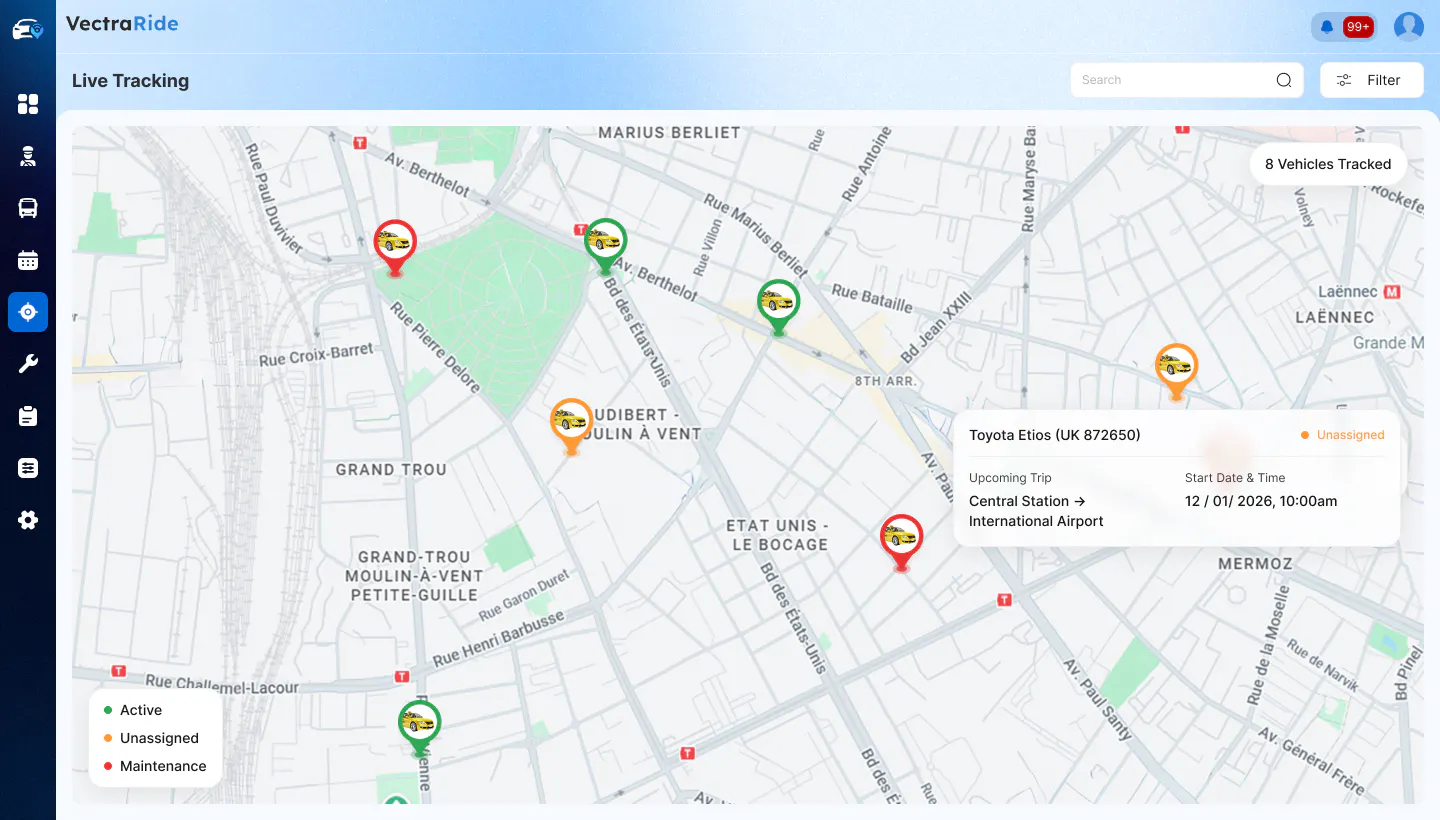Click the MERMOZ map label
This screenshot has width=1440, height=820.
click(1255, 564)
